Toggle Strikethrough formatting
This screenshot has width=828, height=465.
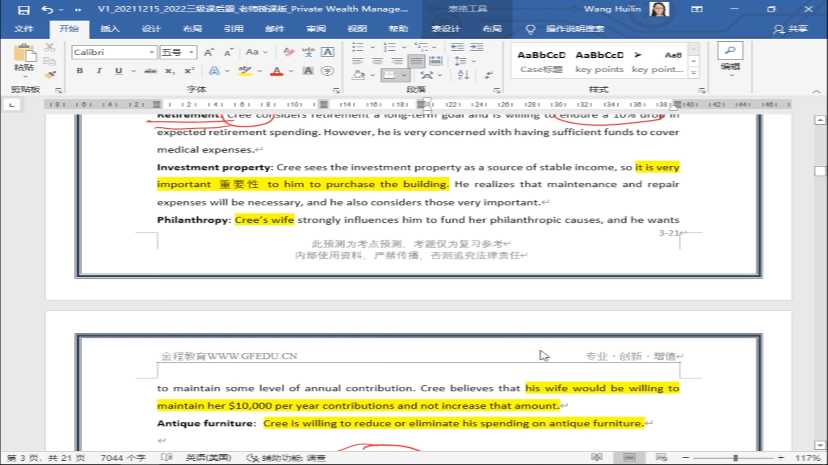click(150, 71)
